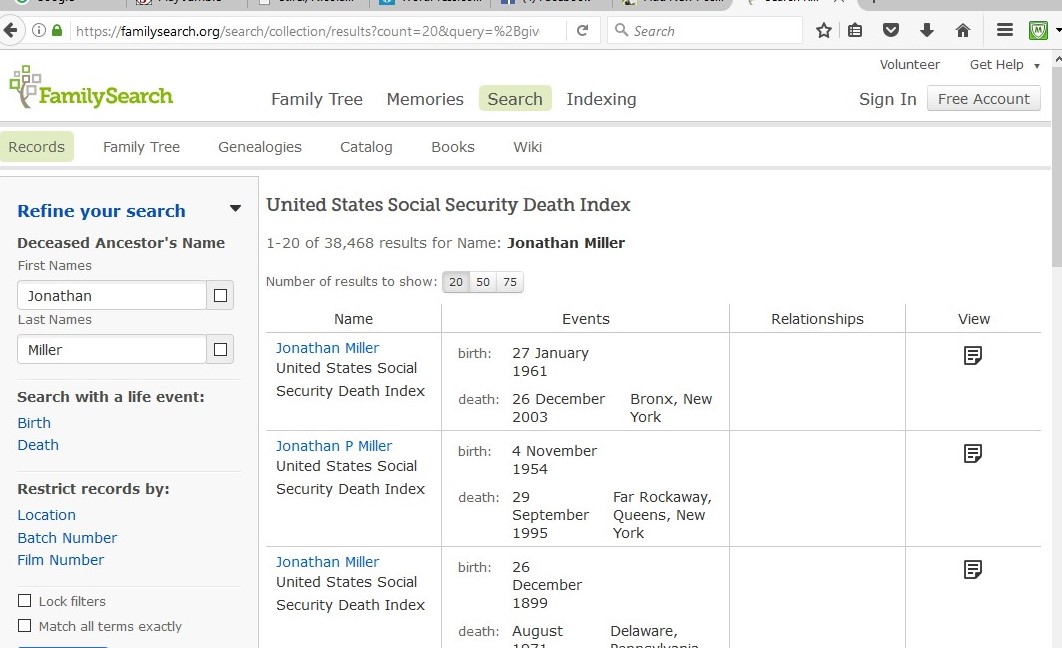Show 20 results per page
1062x648 pixels.
tap(456, 282)
